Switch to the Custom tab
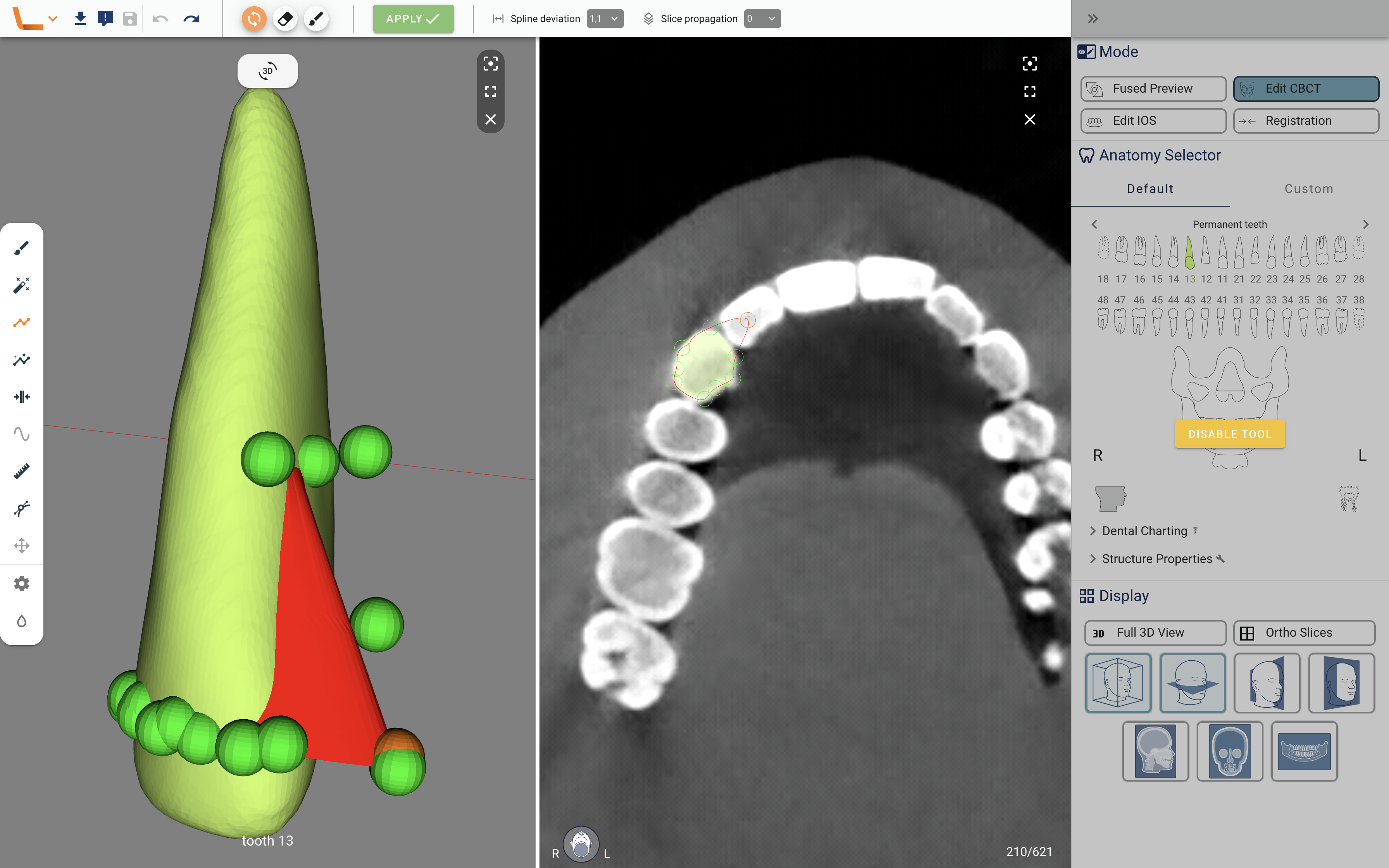This screenshot has width=1389, height=868. coord(1309,189)
